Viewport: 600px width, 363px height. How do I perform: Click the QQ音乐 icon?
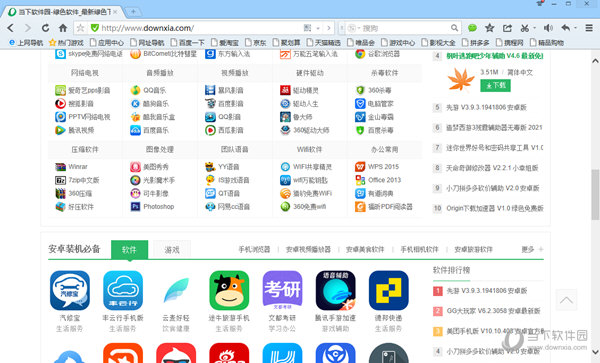coord(135,90)
